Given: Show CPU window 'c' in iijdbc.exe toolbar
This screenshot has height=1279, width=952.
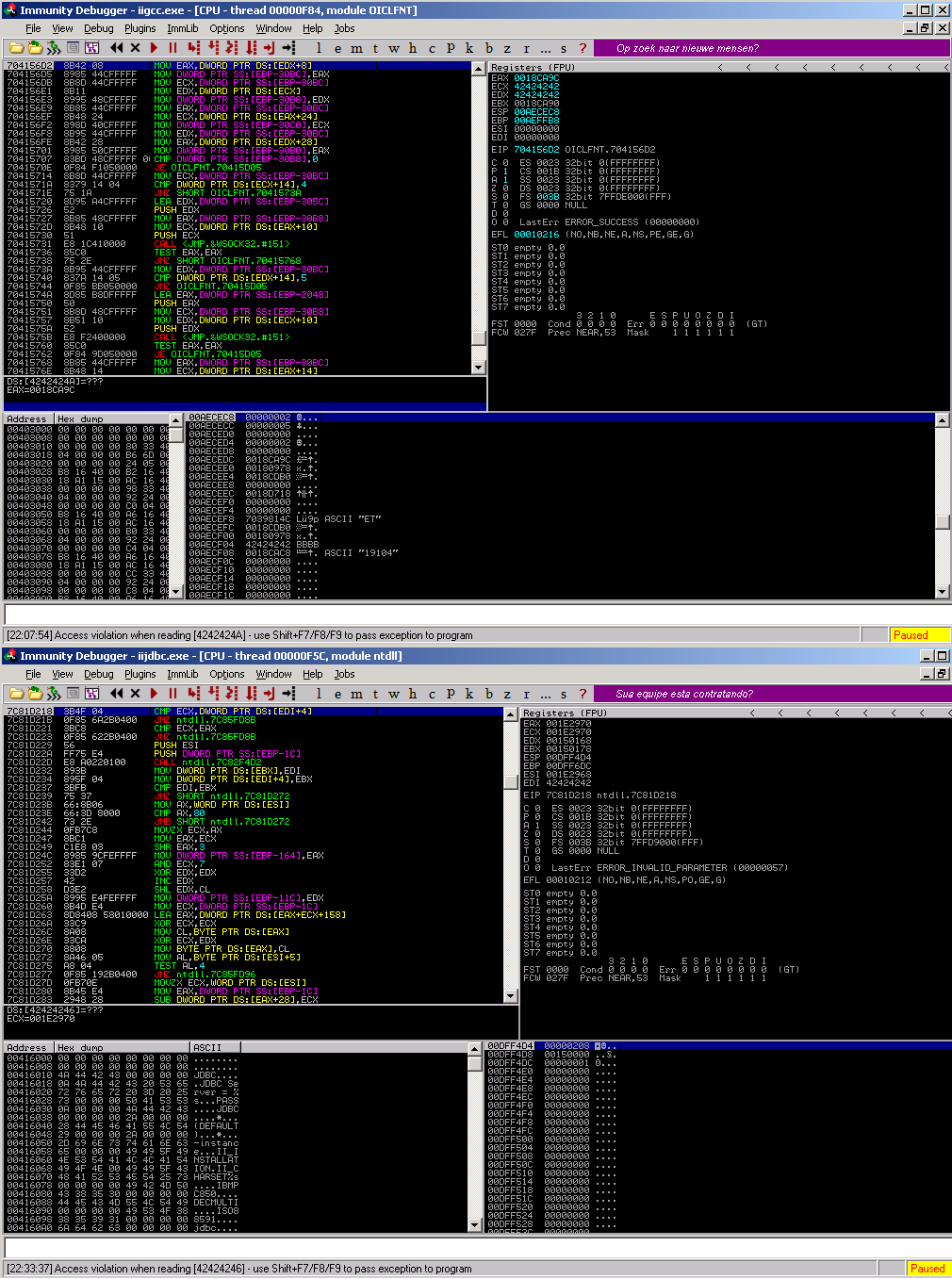Looking at the screenshot, I should (x=432, y=694).
